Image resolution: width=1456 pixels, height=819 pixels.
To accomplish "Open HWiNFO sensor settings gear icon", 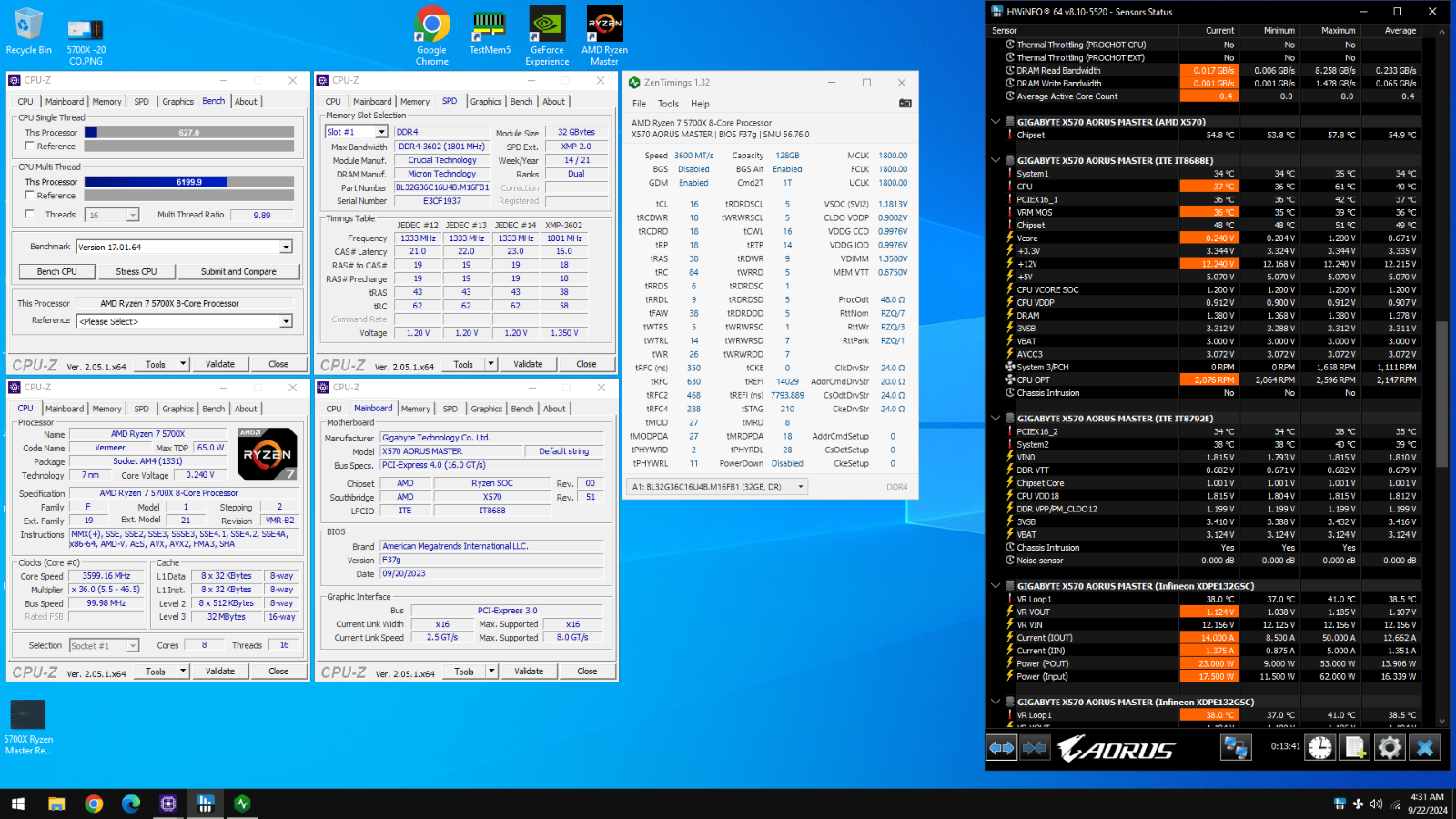I will click(1390, 748).
